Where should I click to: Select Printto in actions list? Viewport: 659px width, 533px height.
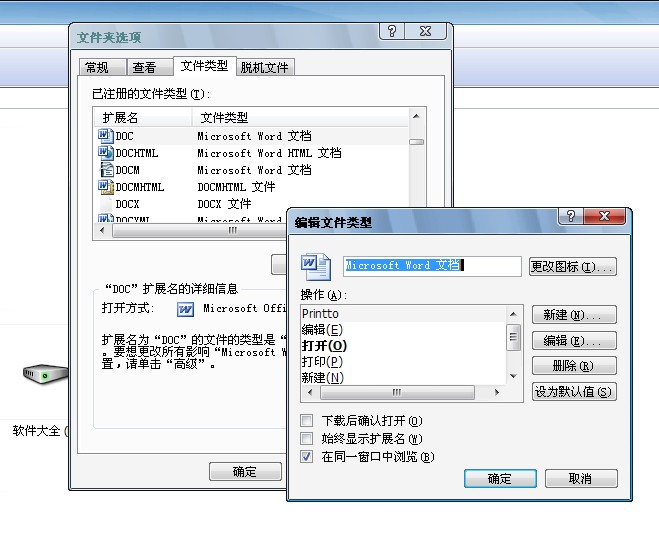(403, 314)
